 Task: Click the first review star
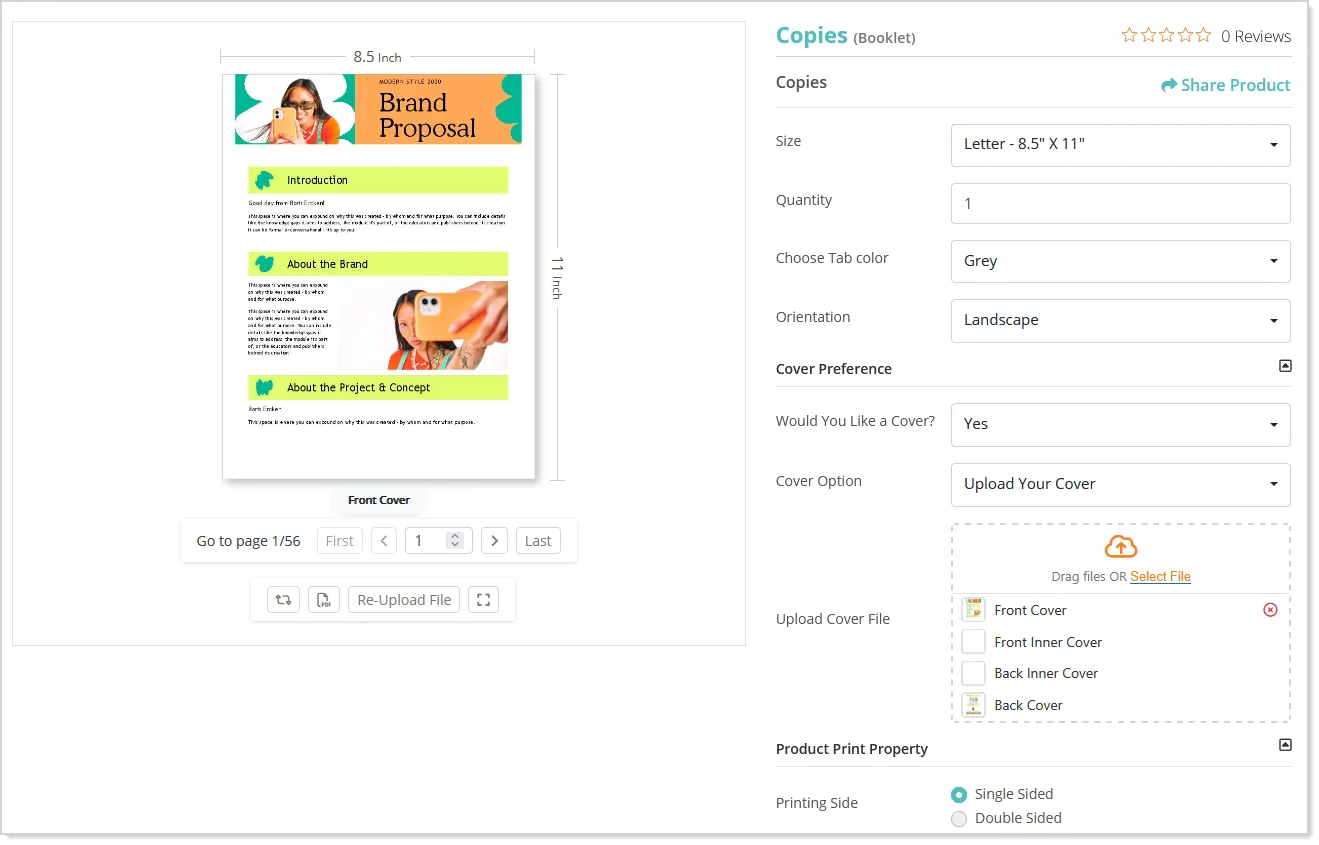point(1130,35)
